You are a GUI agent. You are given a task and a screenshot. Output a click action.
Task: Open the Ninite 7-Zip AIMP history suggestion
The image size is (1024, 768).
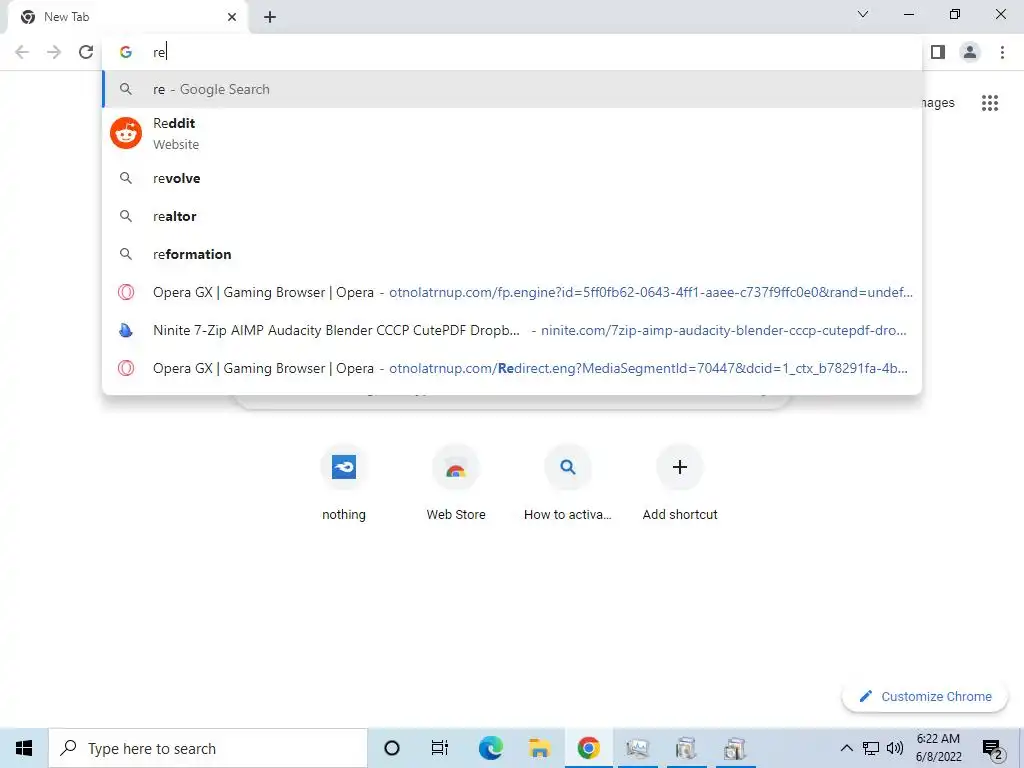click(512, 330)
